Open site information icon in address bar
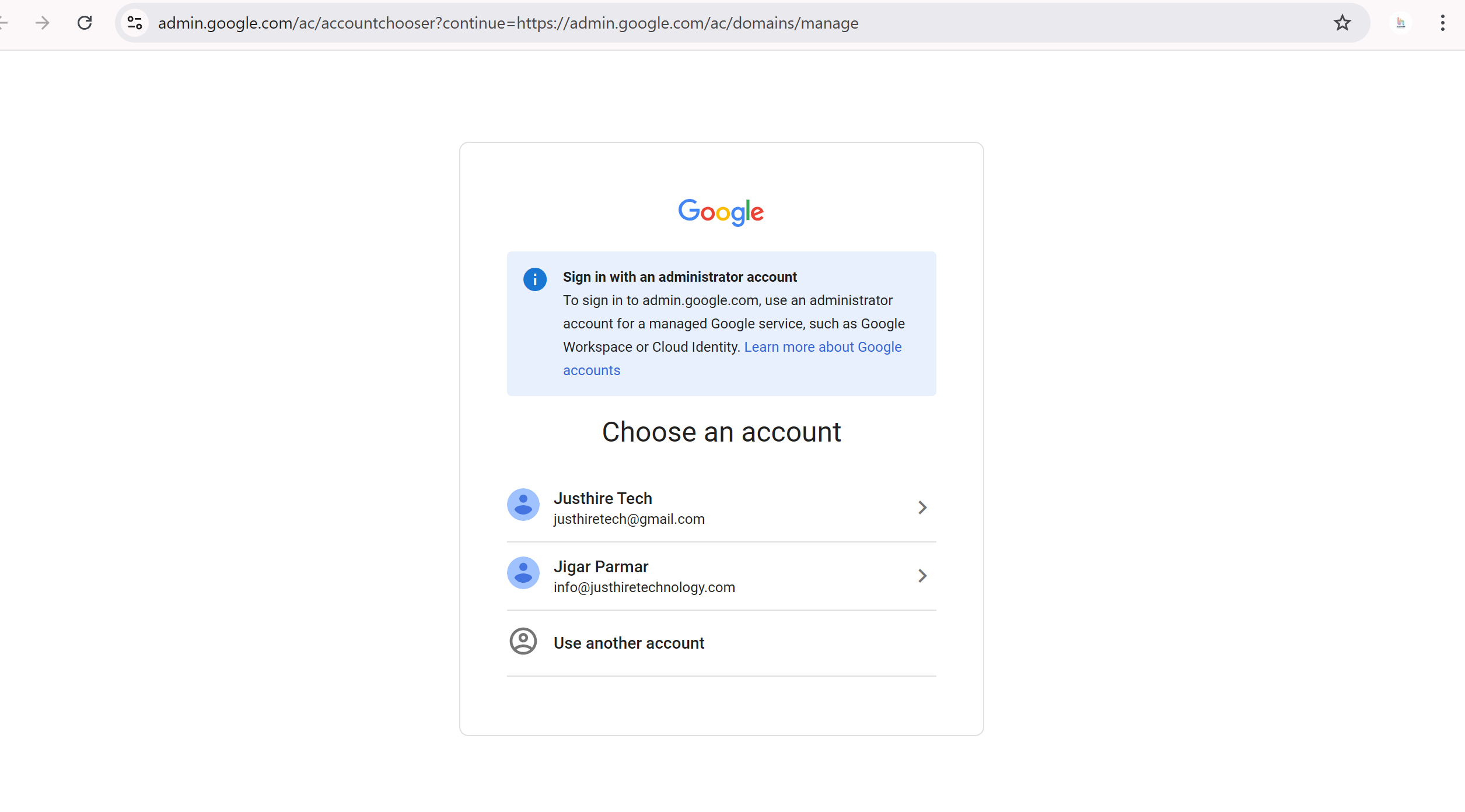1465x812 pixels. (135, 23)
